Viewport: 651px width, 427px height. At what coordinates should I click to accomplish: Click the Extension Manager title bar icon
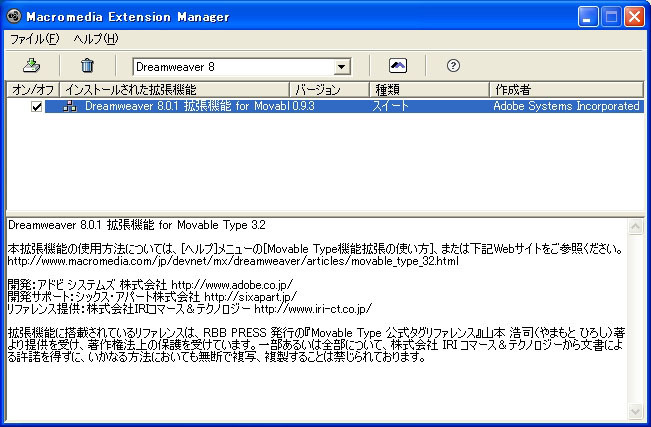pyautogui.click(x=14, y=16)
